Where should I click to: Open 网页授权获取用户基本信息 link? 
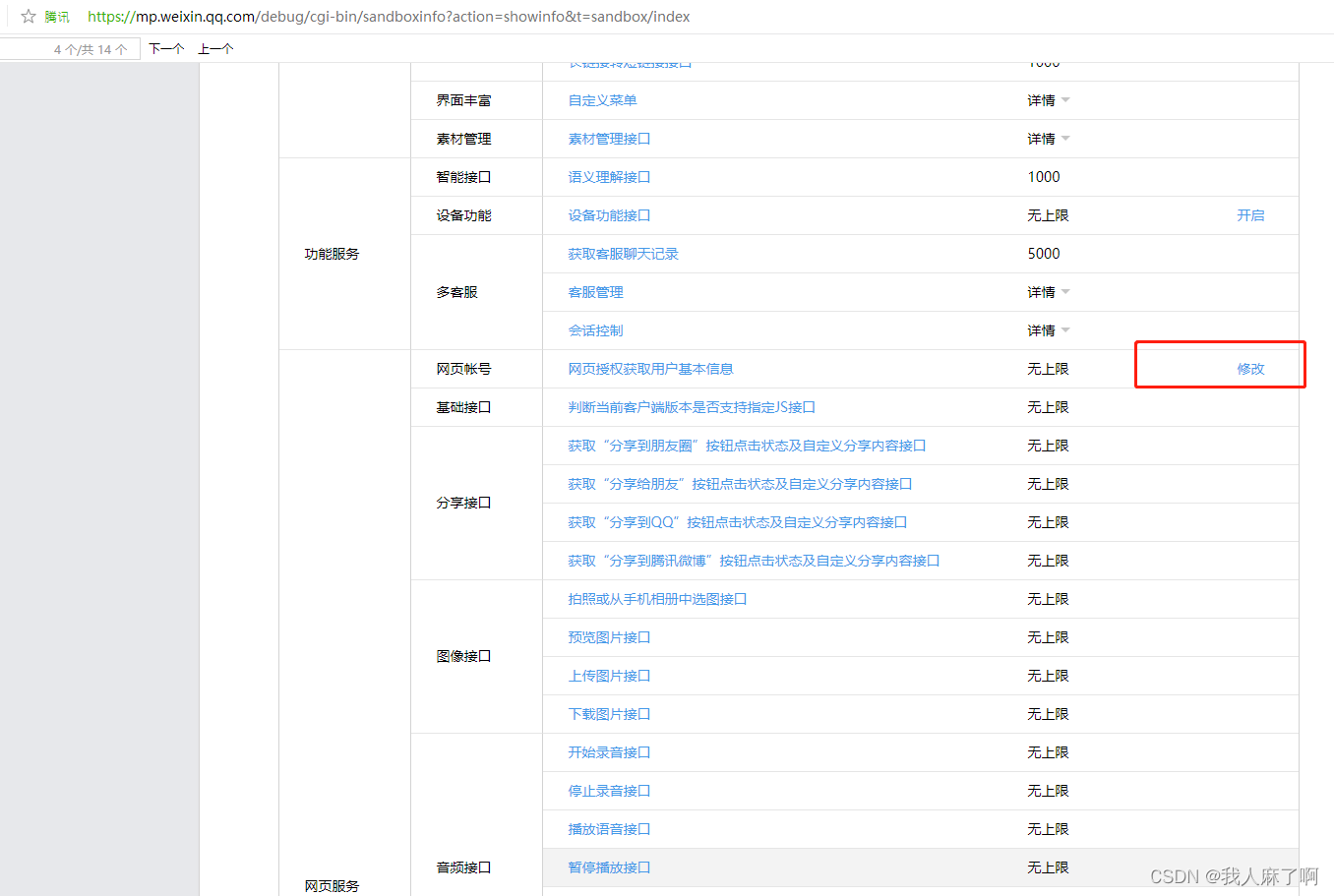[x=650, y=369]
